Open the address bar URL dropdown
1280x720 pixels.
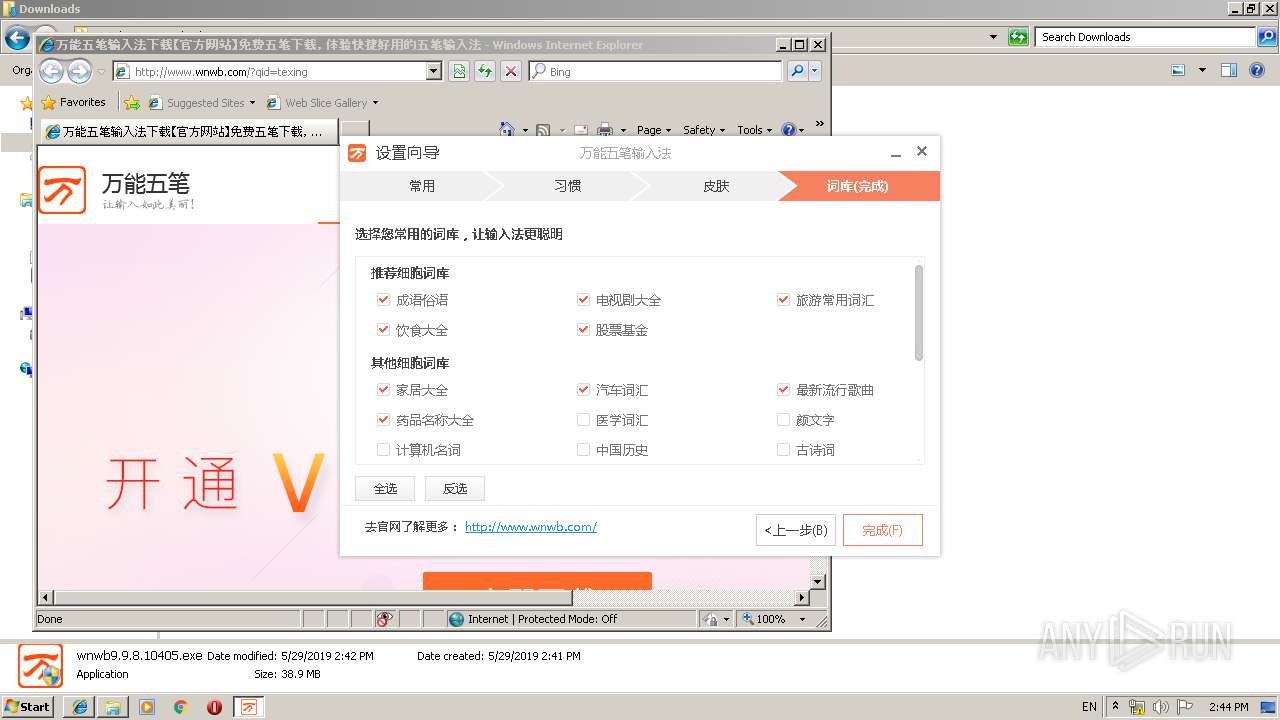433,71
